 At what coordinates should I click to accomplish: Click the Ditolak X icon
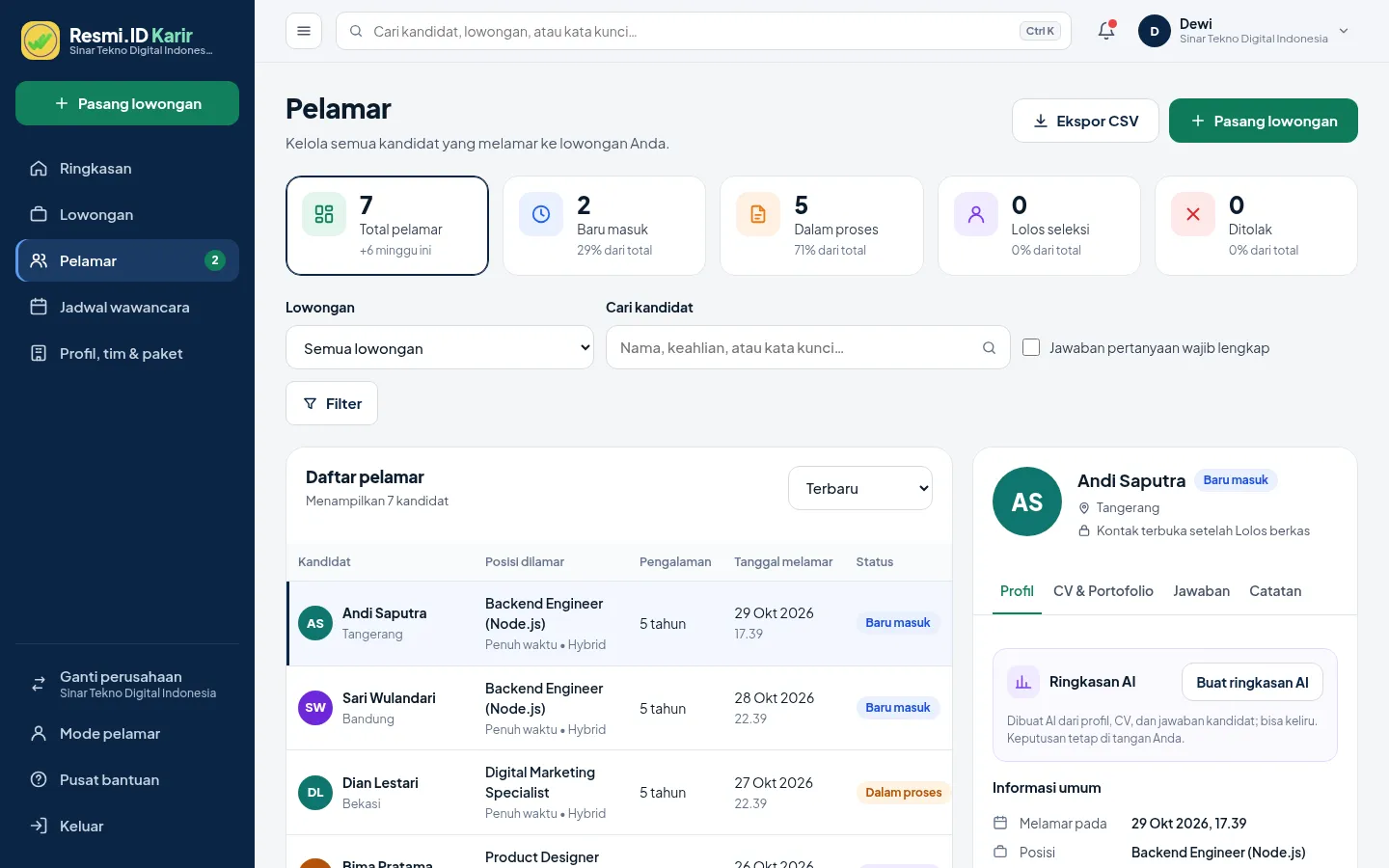click(1193, 214)
